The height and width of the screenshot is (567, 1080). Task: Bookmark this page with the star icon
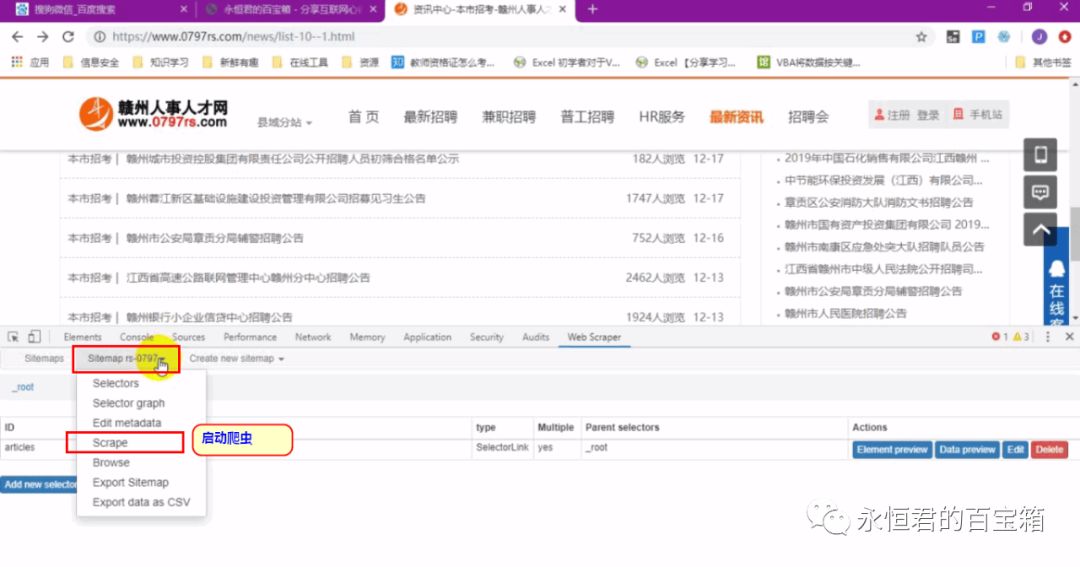click(921, 37)
